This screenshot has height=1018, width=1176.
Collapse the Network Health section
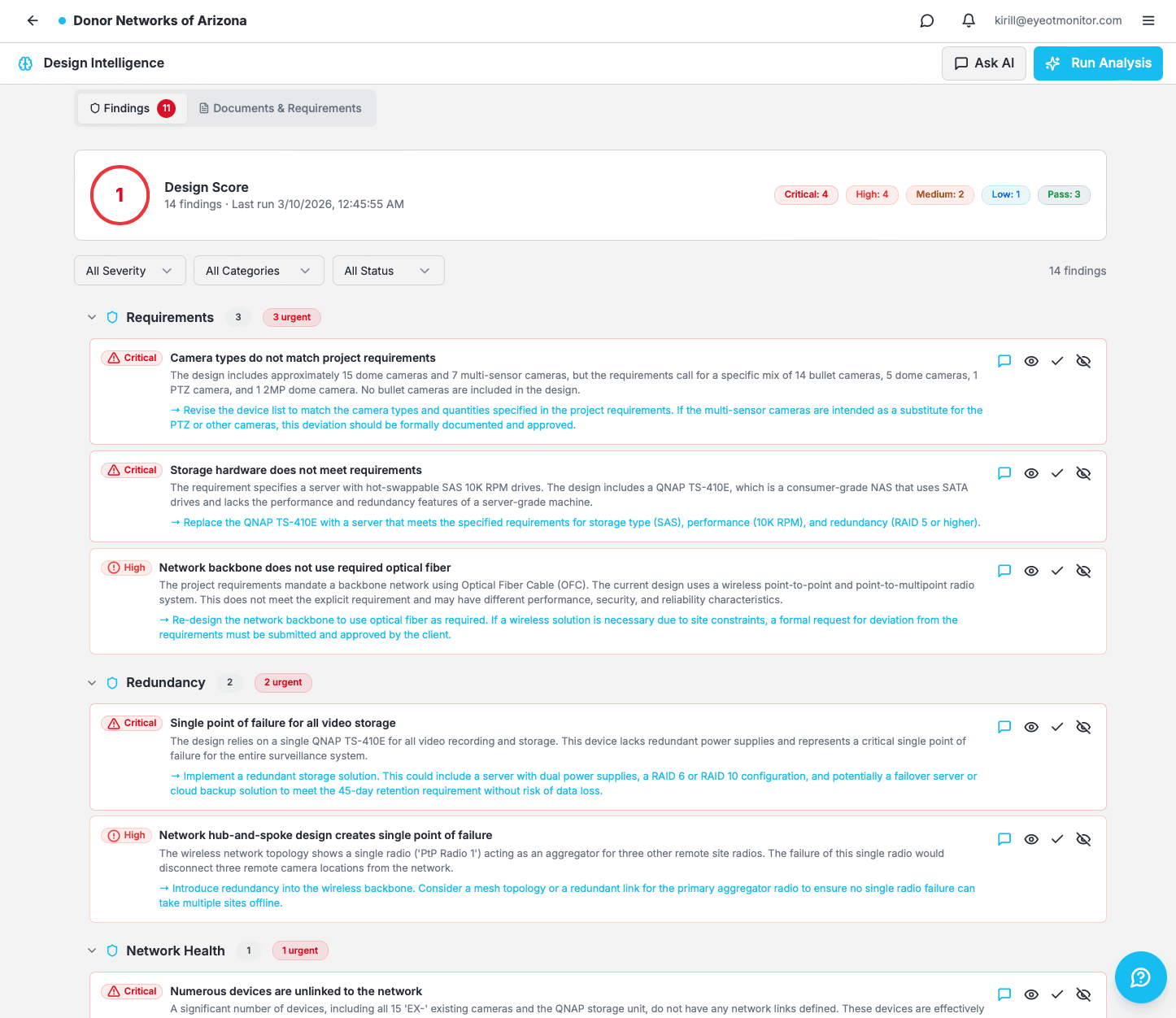92,951
